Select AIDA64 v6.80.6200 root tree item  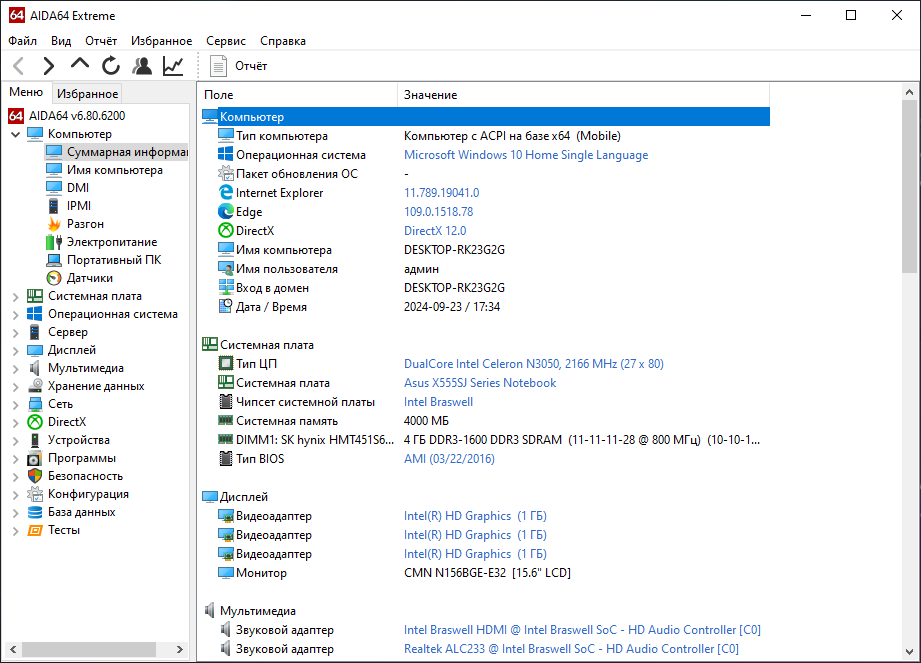(x=77, y=116)
